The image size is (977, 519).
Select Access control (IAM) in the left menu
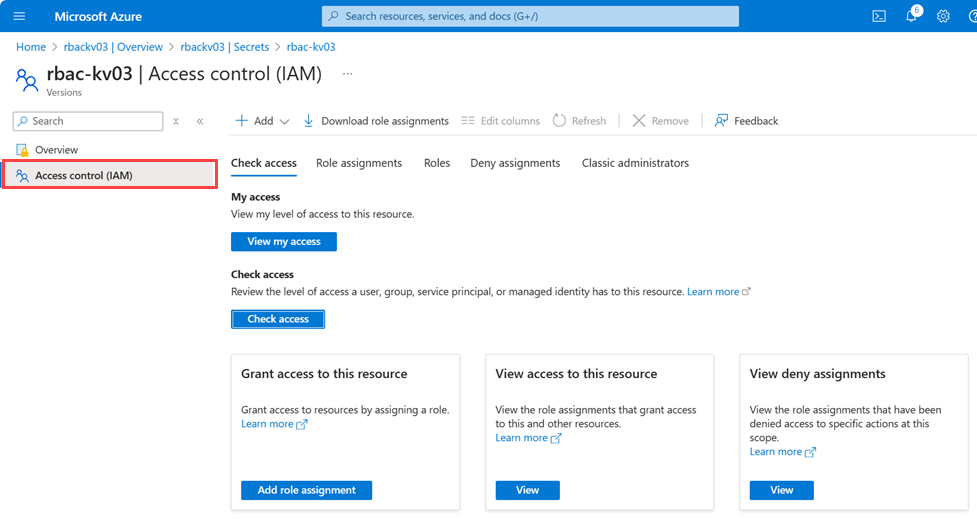[110, 174]
